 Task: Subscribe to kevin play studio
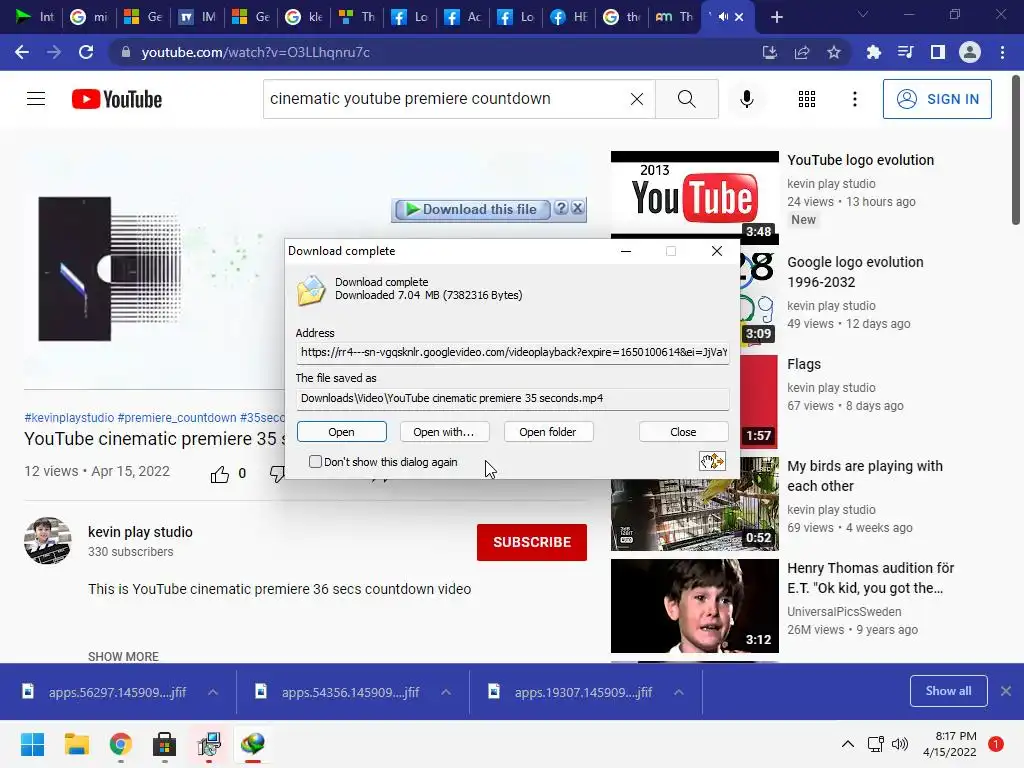(x=532, y=542)
